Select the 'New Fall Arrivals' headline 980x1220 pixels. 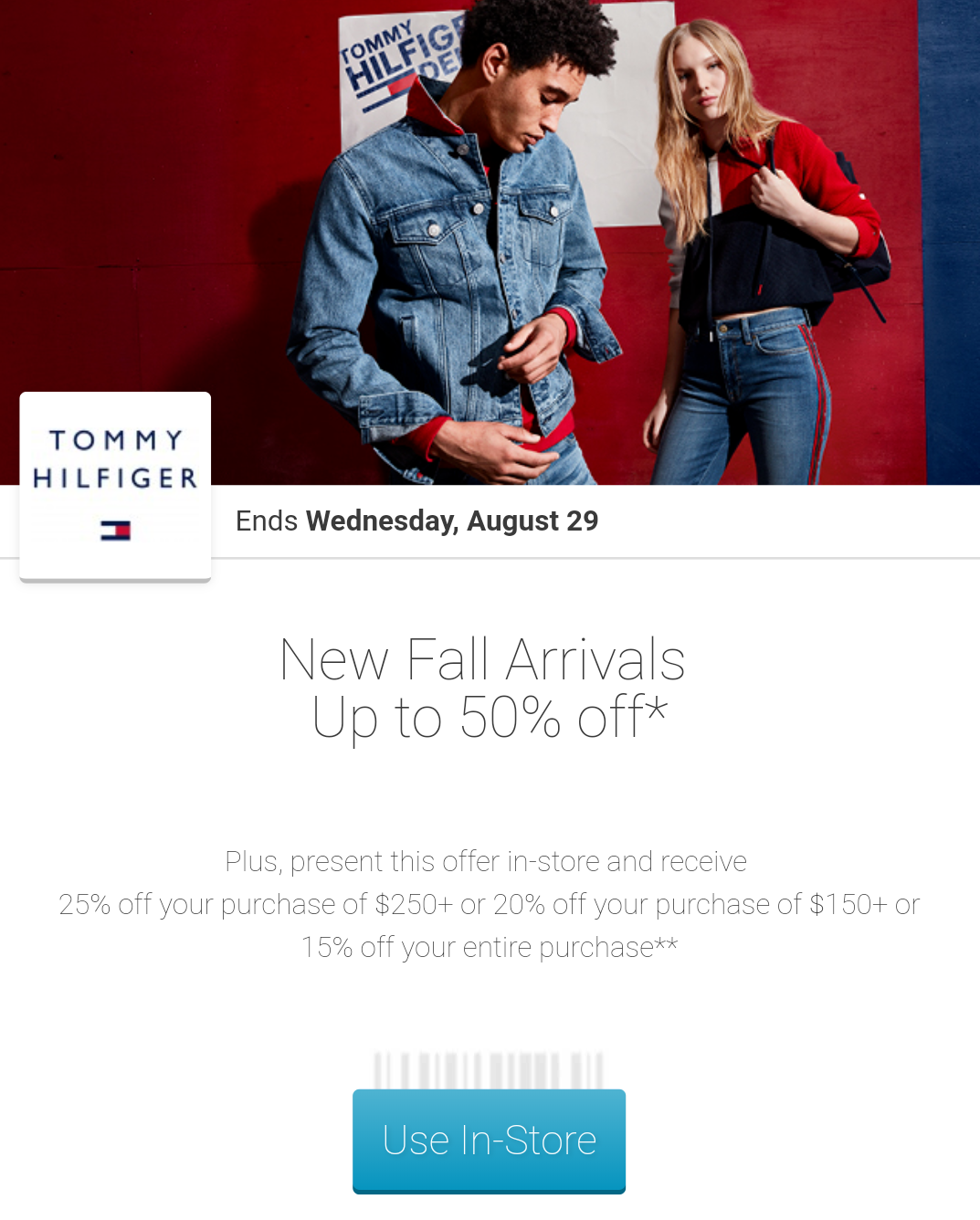[x=482, y=659]
